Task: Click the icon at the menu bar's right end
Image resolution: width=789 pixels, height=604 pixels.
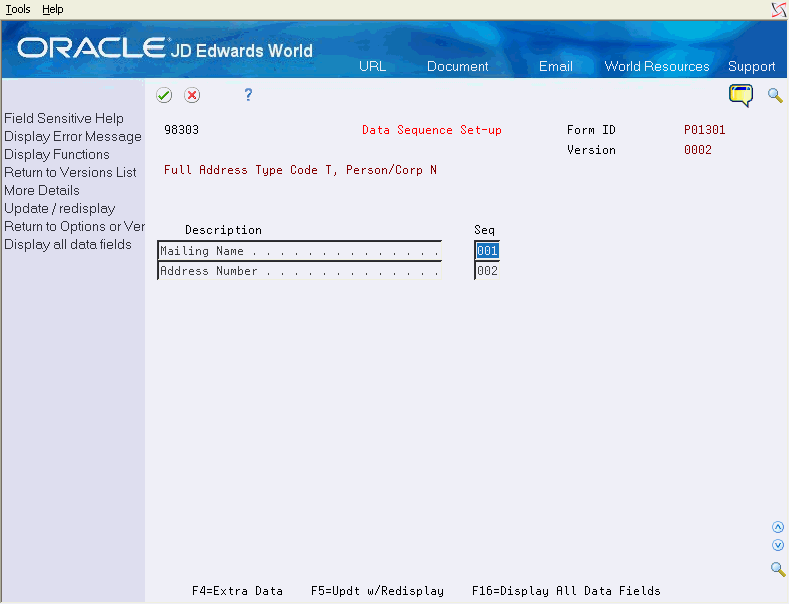Action: (779, 10)
